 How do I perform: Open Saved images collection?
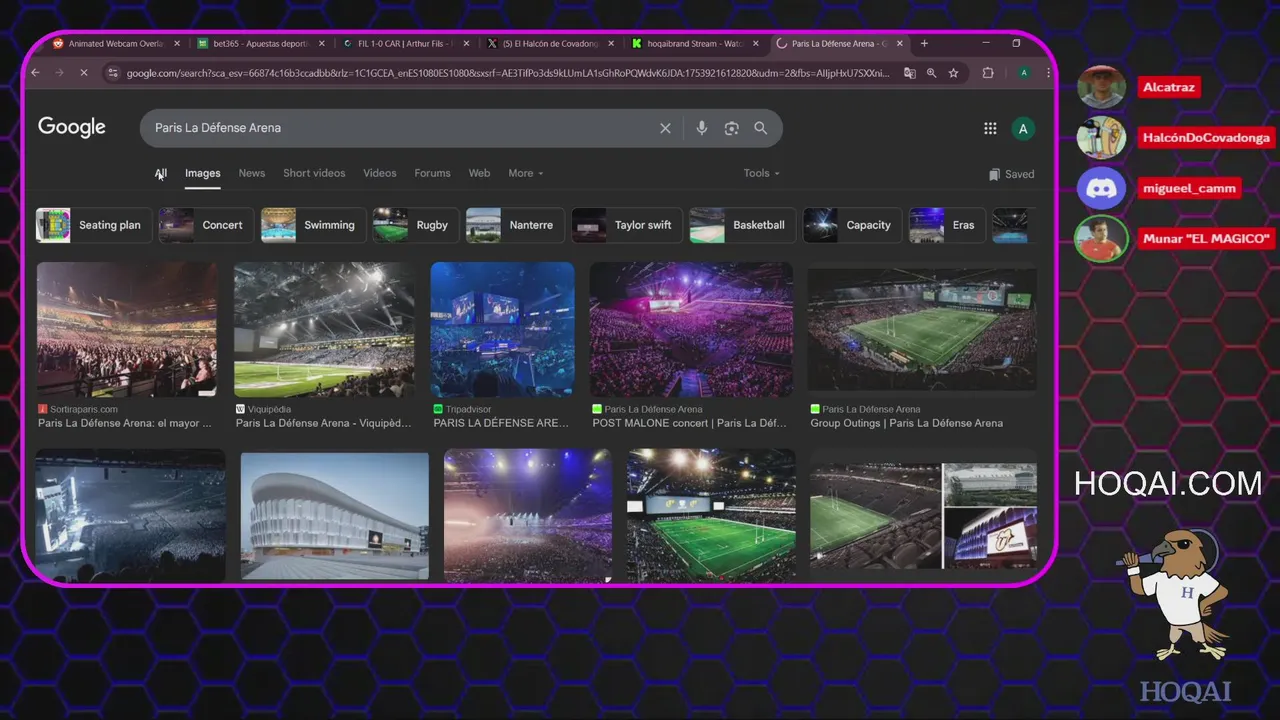tap(1012, 174)
